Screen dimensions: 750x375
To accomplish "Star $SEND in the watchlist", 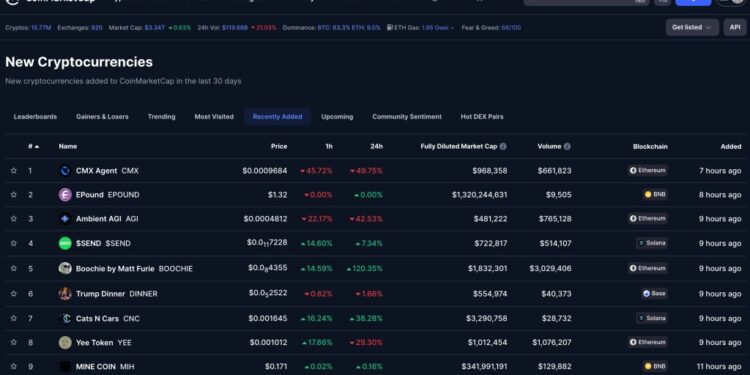I will 13,243.
